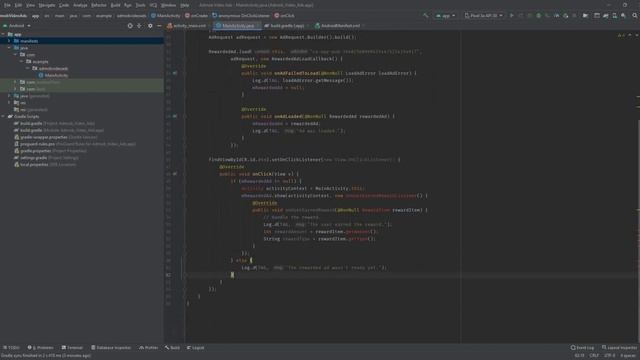Click the onAdLoaded override gutter icon
640x360 pixels.
(x=175, y=116)
